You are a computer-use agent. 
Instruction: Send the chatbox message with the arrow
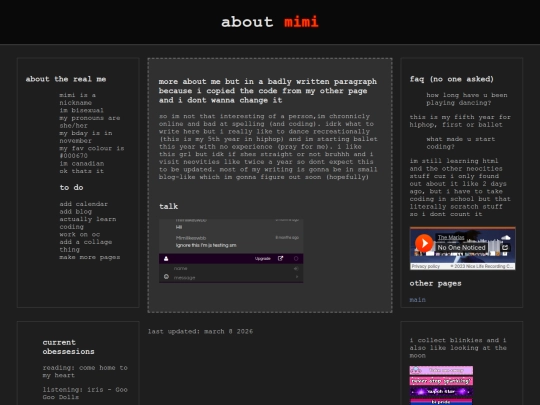[297, 277]
